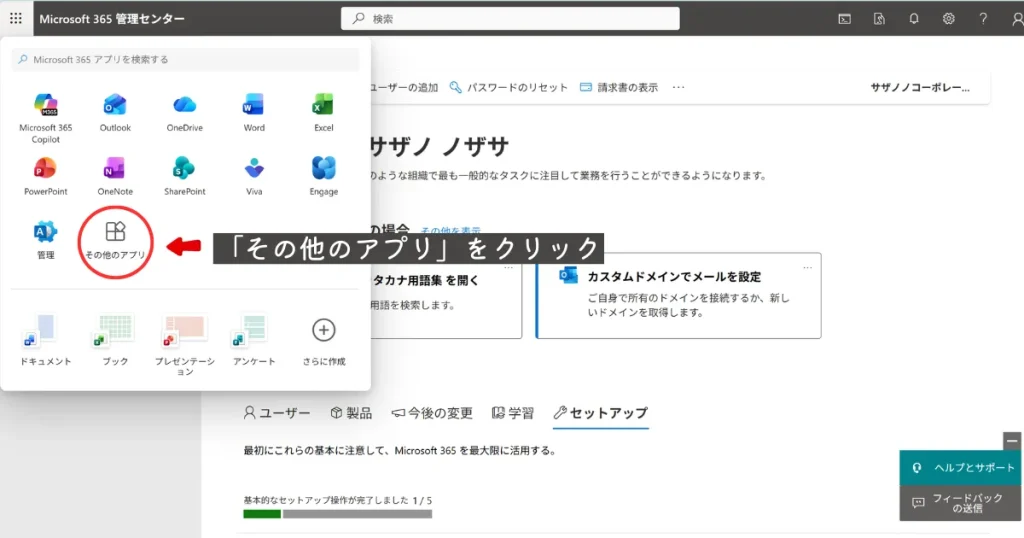Open the Microsoft 365 Copilot app
The height and width of the screenshot is (538, 1024).
pos(45,106)
